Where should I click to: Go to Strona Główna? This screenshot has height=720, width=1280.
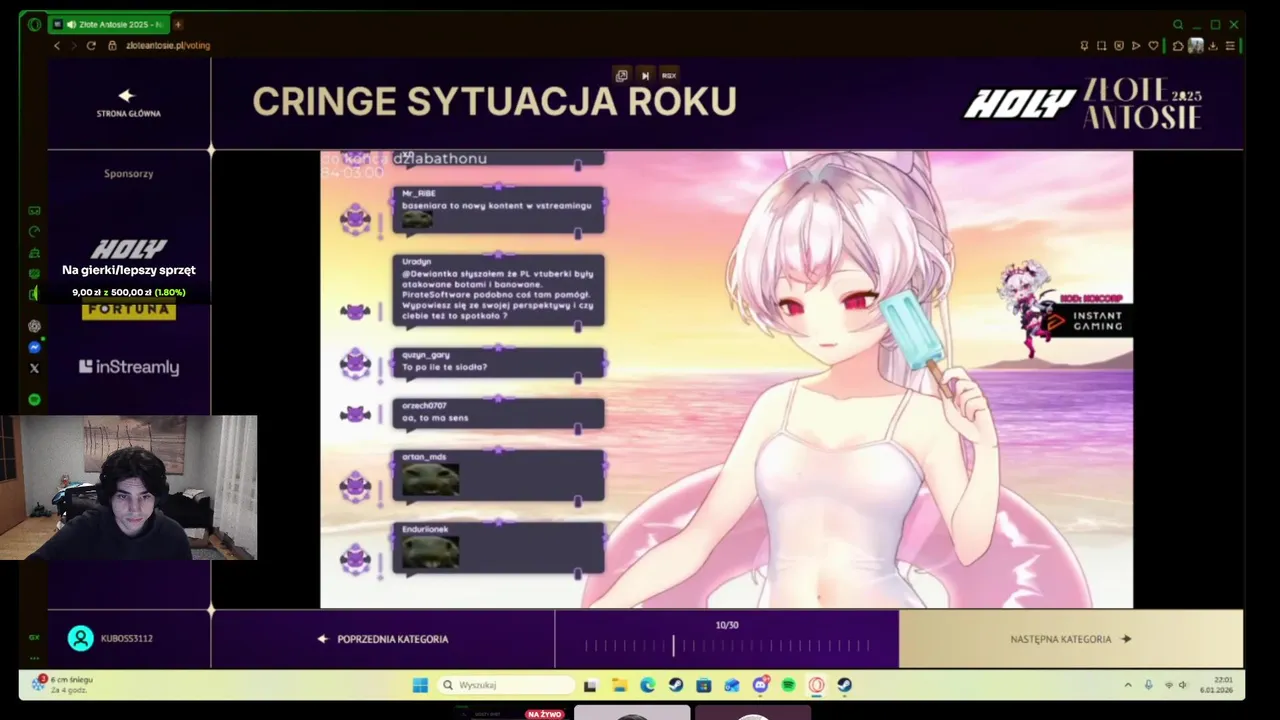tap(128, 103)
